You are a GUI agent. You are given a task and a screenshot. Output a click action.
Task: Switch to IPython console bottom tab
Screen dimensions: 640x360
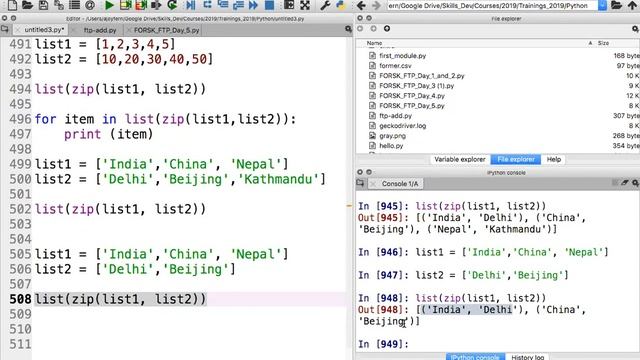475,357
